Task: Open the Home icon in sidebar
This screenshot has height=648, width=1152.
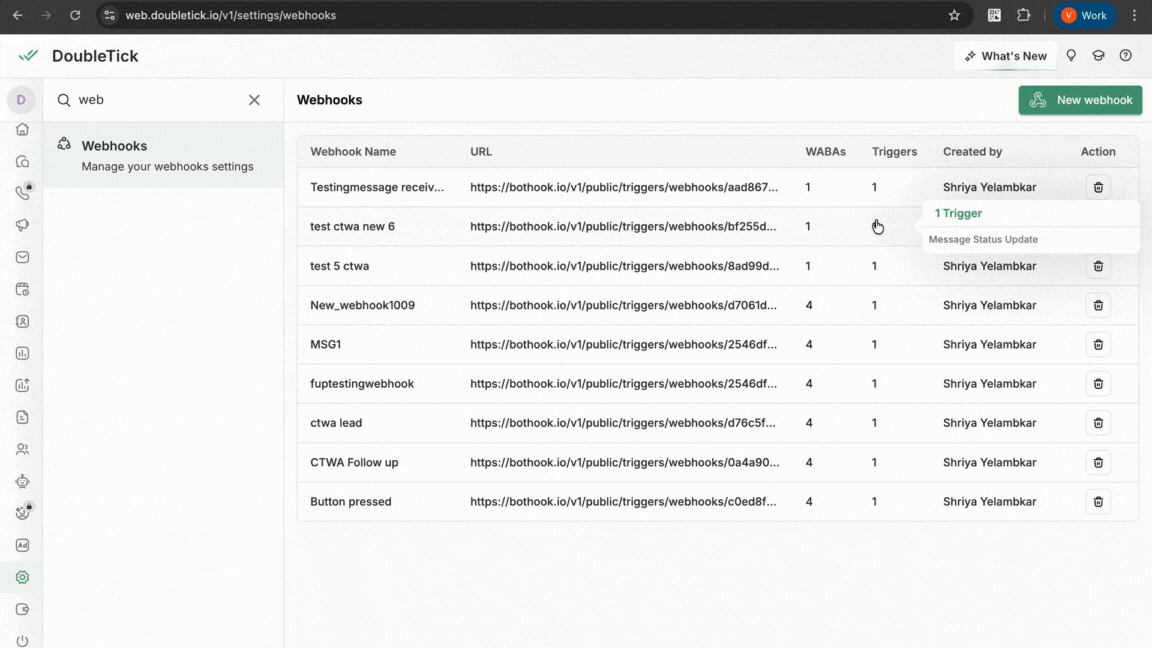Action: pyautogui.click(x=22, y=129)
